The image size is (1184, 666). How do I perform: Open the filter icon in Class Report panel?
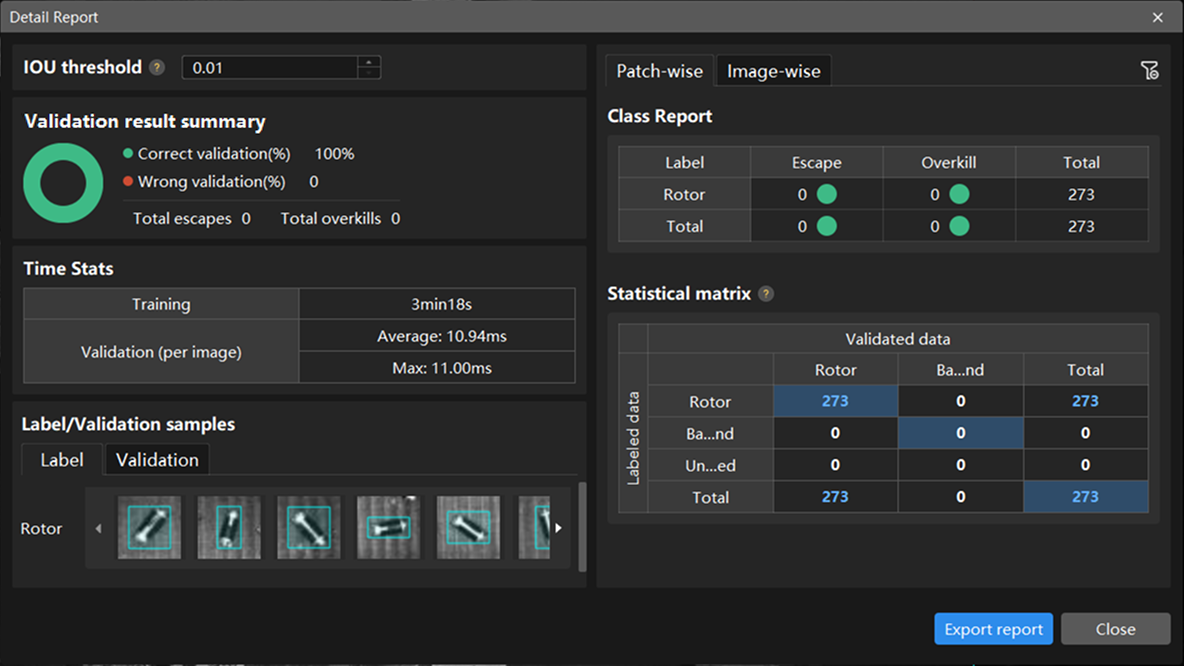(1149, 71)
